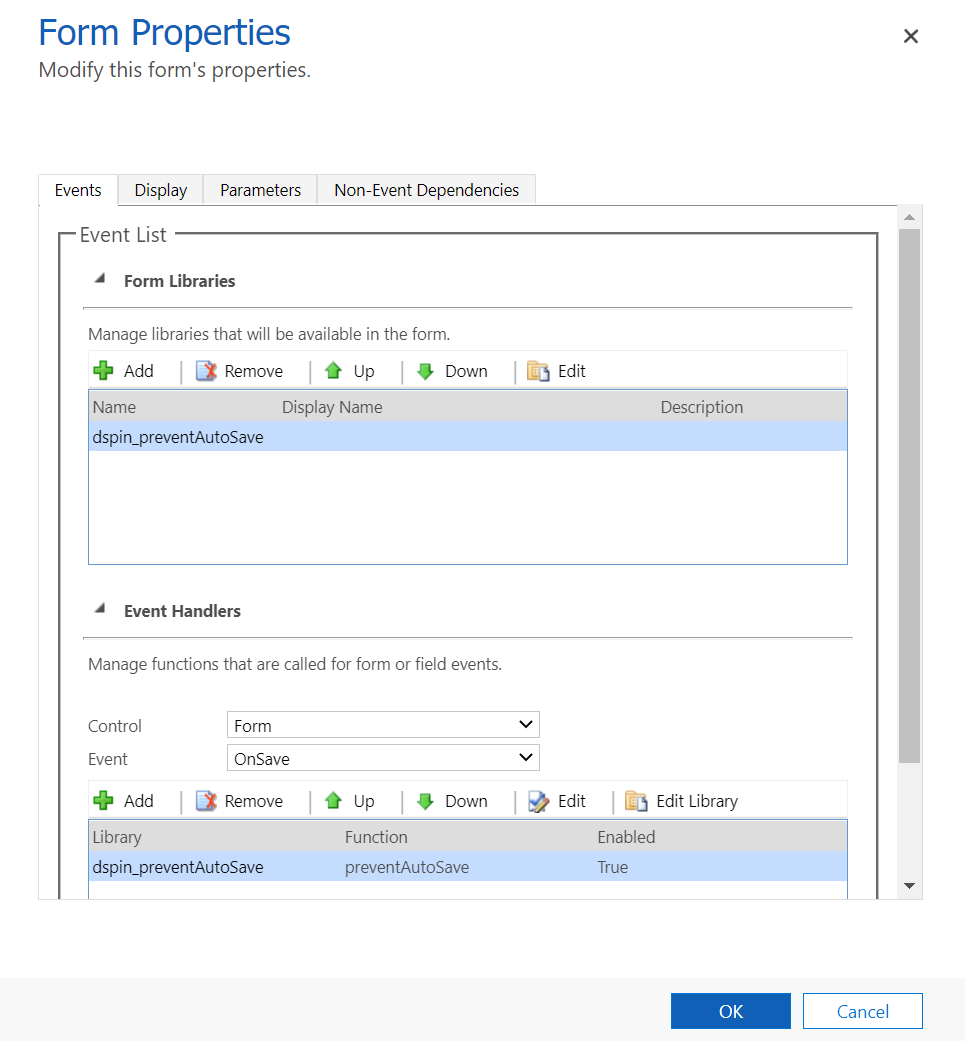Viewport: 965px width, 1041px height.
Task: Switch to the Events tab
Action: 78,190
